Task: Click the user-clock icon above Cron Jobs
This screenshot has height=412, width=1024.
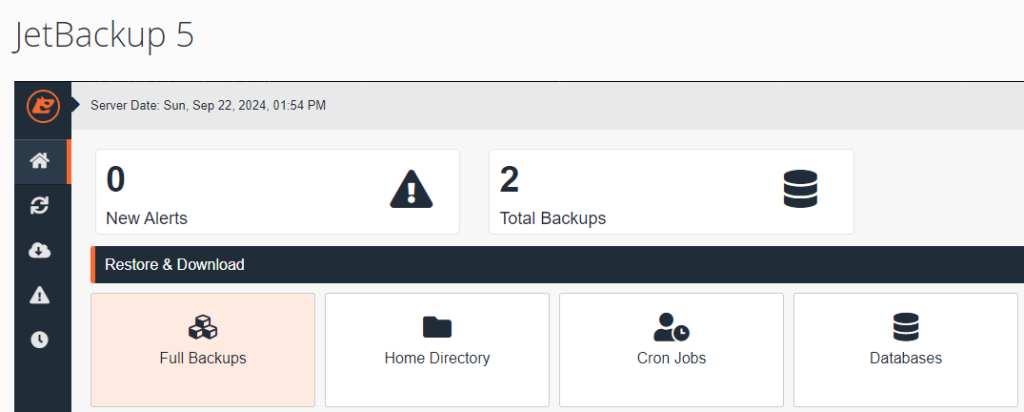Action: (x=671, y=327)
